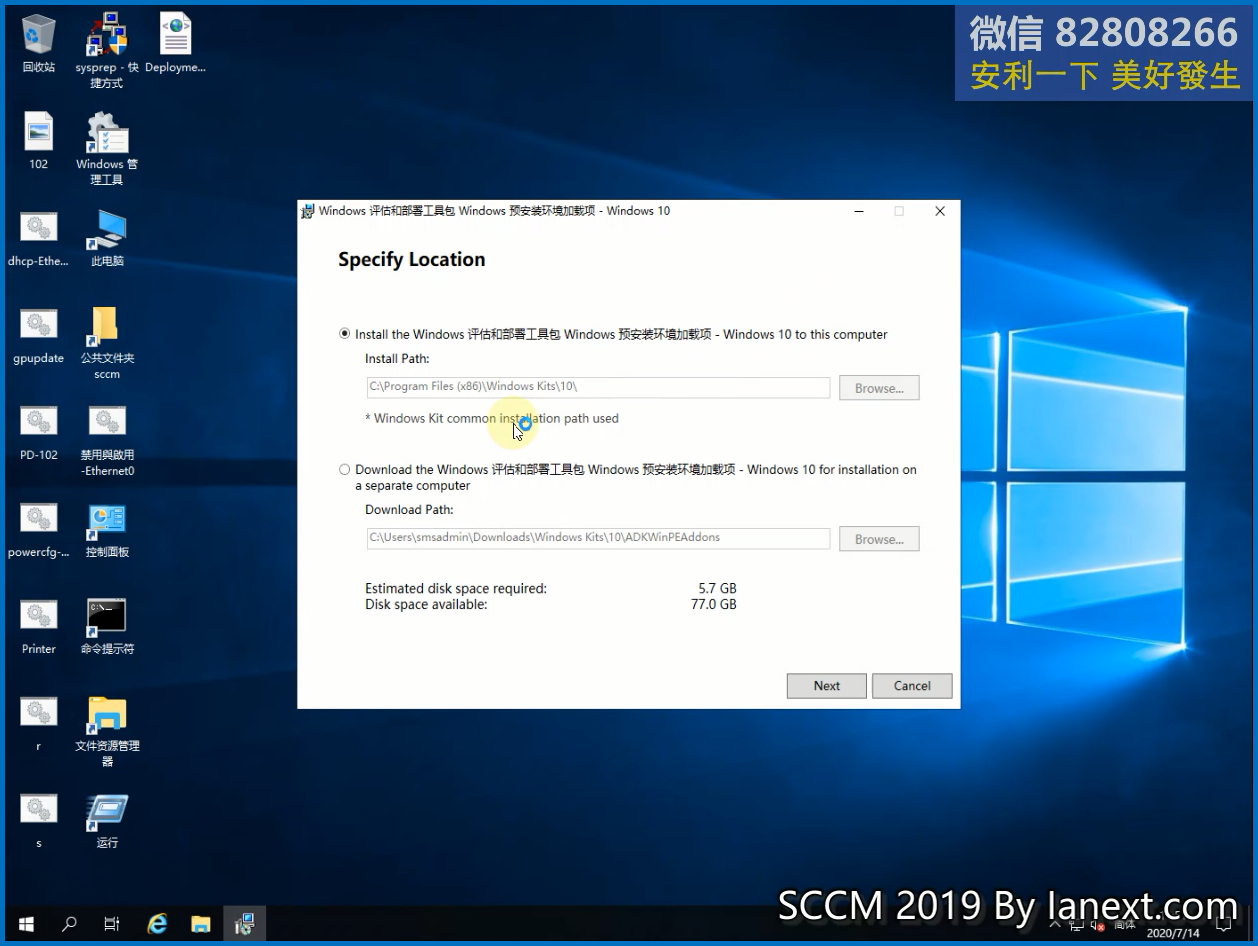Open the Windows Start menu
The width and height of the screenshot is (1258, 946).
point(25,925)
